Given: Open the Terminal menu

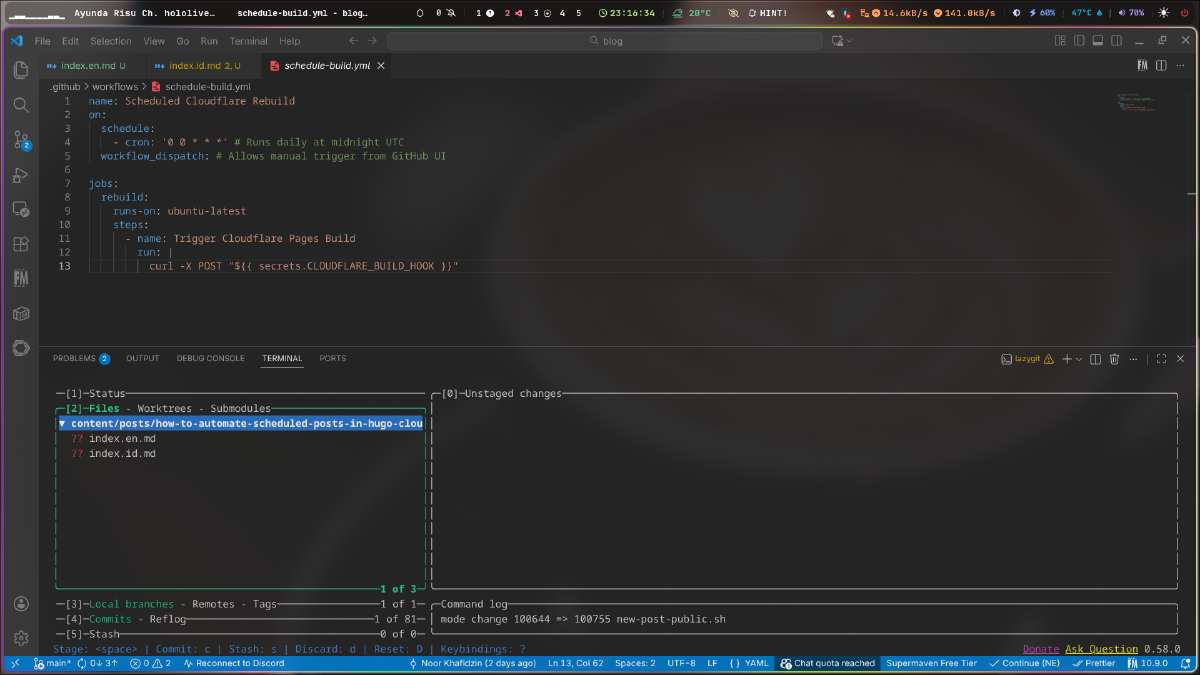Looking at the screenshot, I should (248, 41).
